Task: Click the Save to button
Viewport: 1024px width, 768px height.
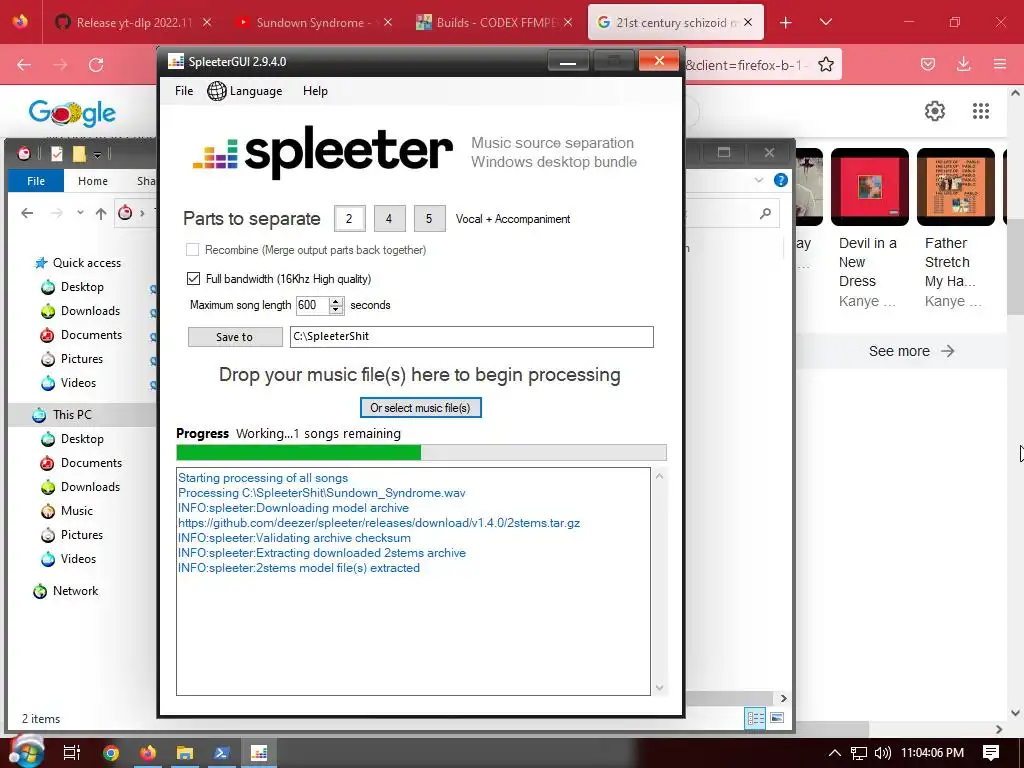Action: [234, 337]
